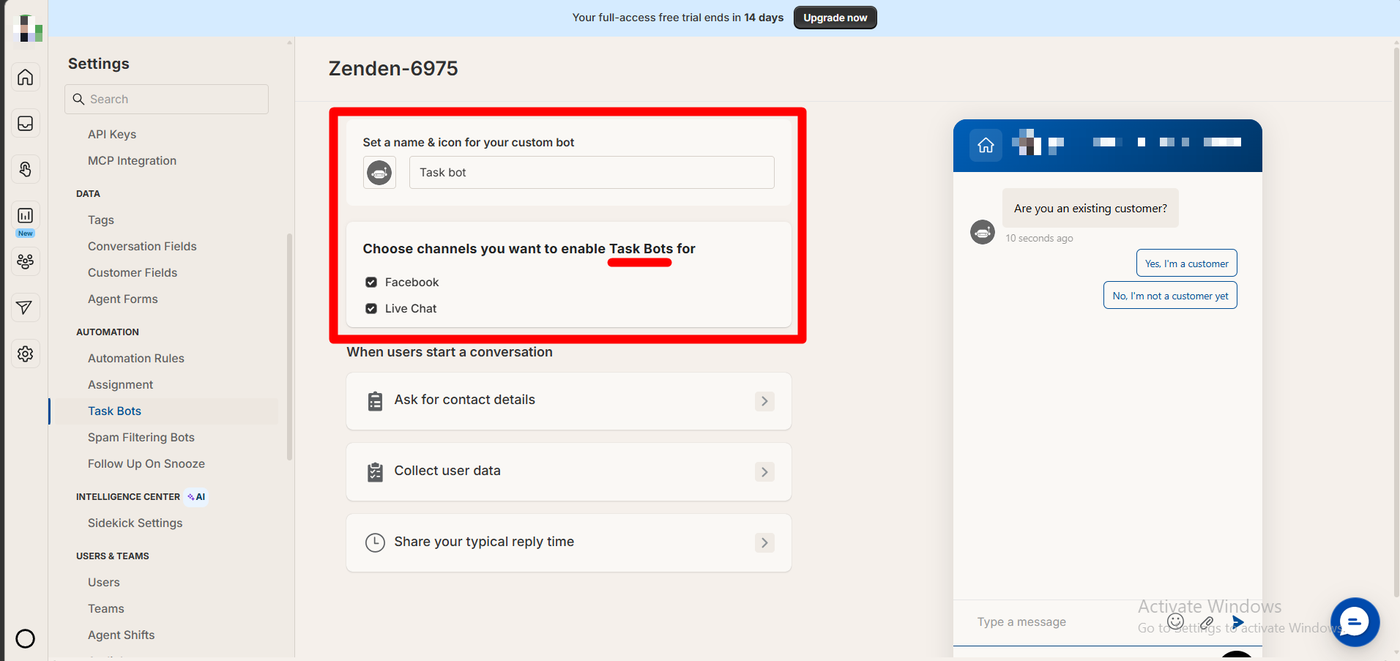Click the Collect user data card
Screen dimensions: 1400x661
coord(568,472)
